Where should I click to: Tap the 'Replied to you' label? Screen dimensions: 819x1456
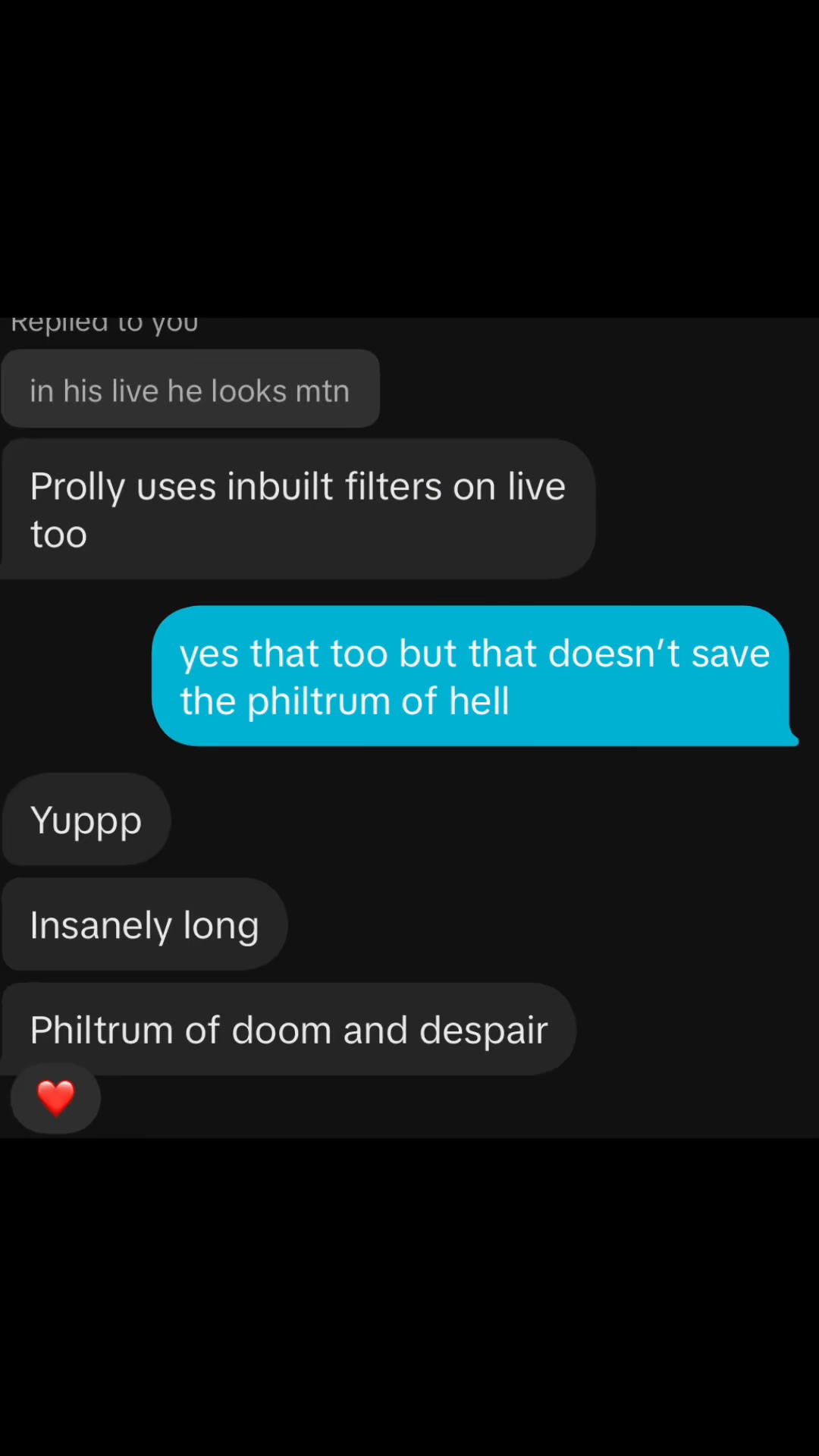105,325
